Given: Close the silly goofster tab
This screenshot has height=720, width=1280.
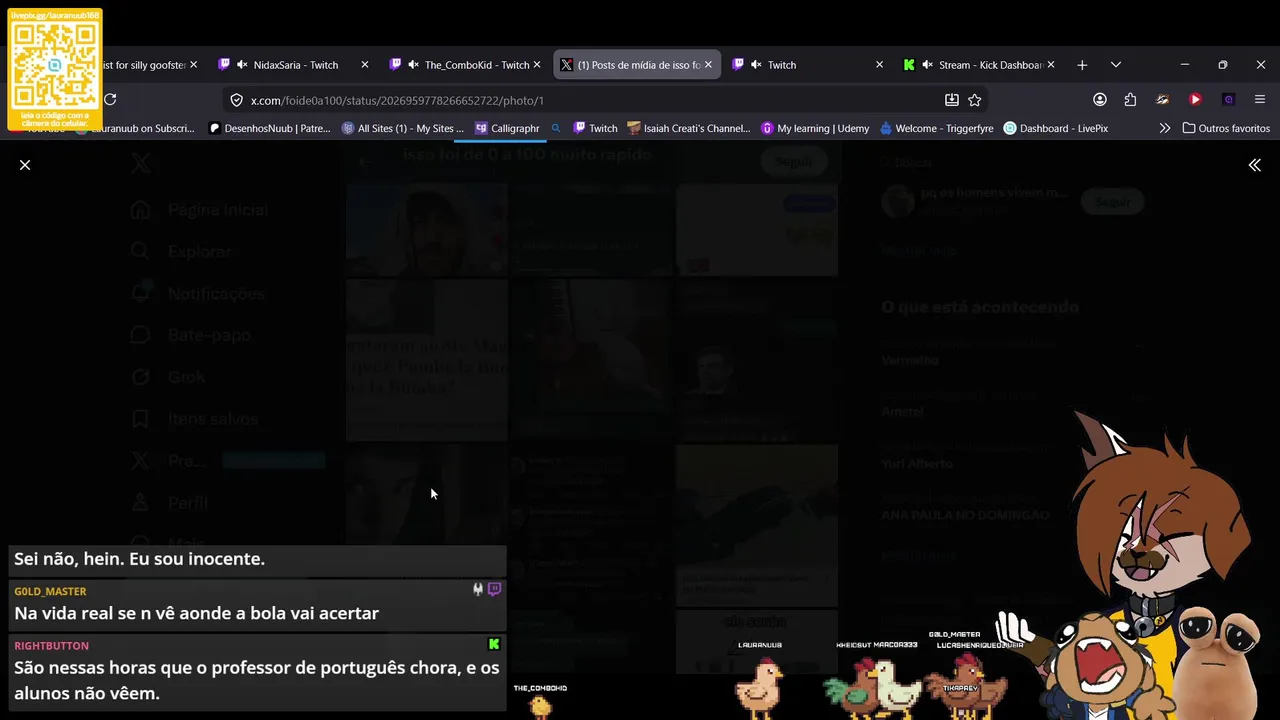Looking at the screenshot, I should click(194, 65).
